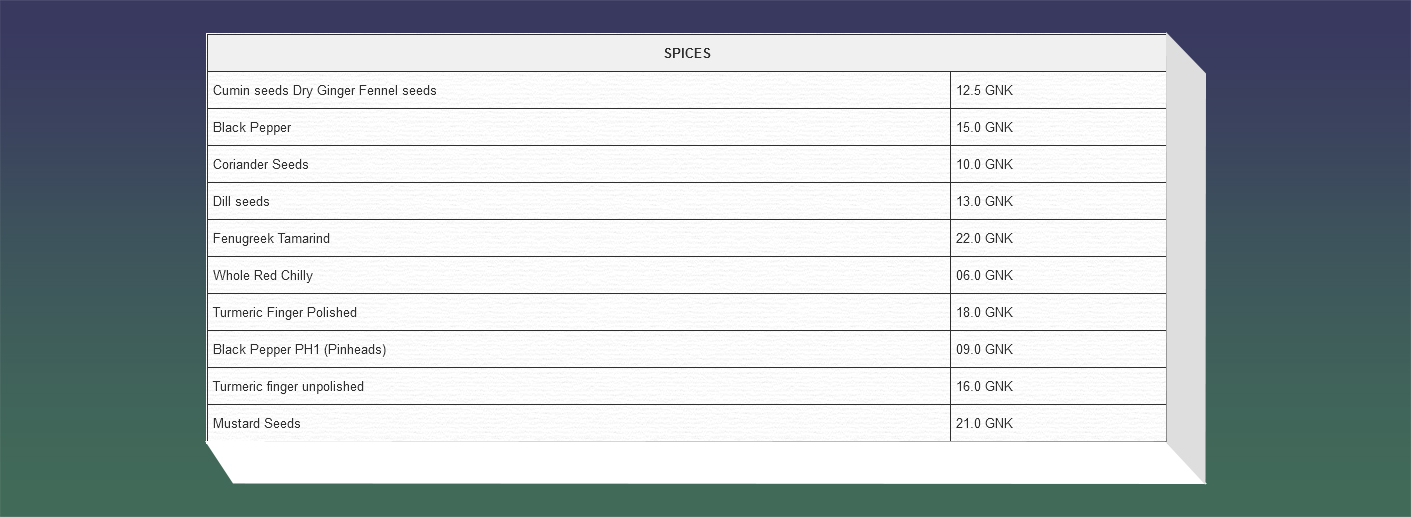Click the 10.0 GNK price cell
This screenshot has height=517, width=1411.
pos(1058,164)
